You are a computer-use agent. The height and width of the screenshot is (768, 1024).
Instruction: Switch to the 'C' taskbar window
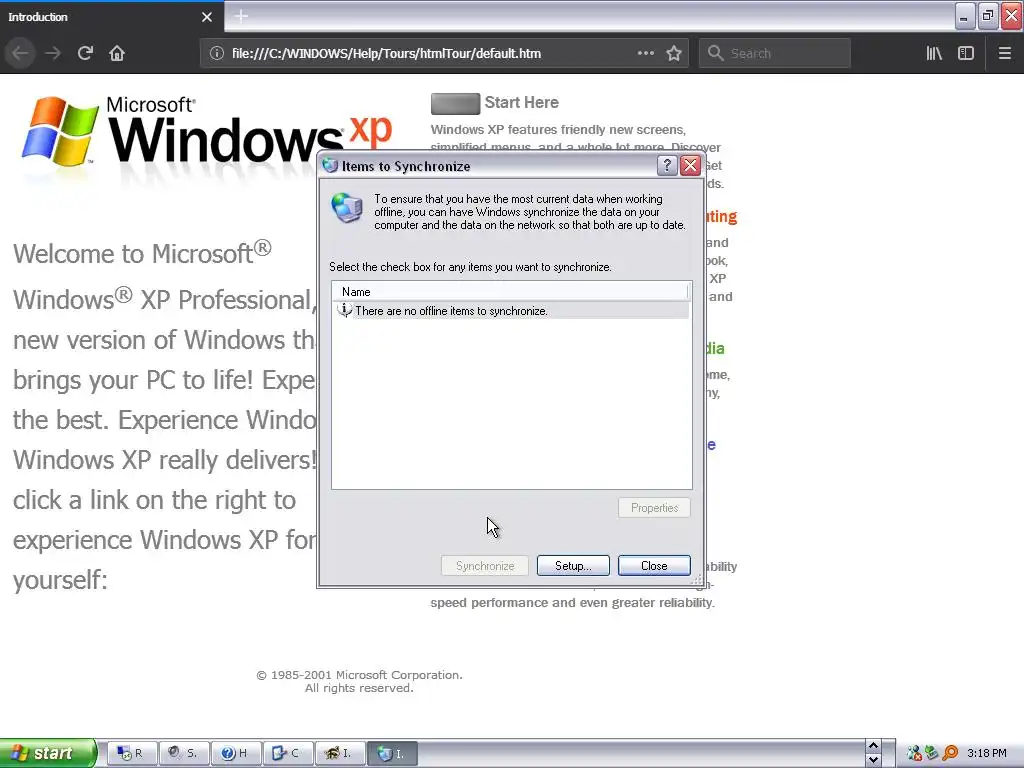288,753
